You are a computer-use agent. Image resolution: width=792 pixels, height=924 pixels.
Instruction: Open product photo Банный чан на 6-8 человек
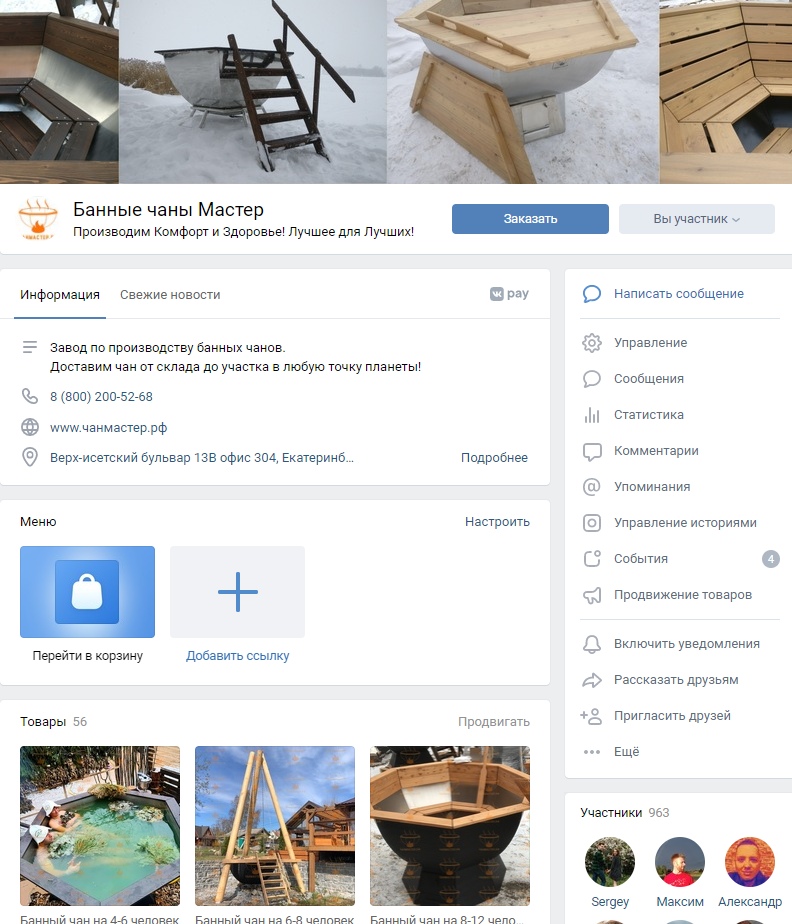point(275,826)
